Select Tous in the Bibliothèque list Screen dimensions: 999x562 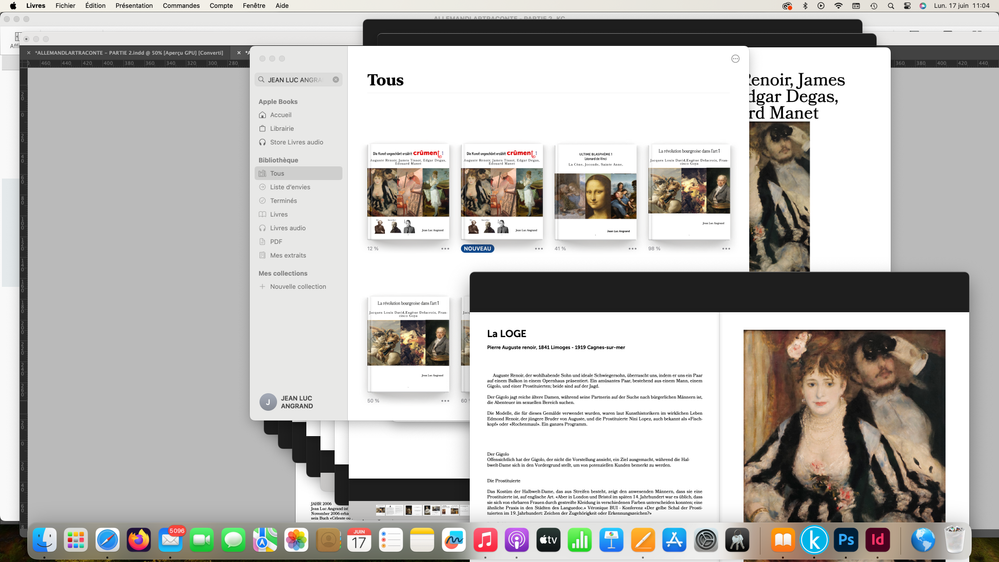(298, 173)
